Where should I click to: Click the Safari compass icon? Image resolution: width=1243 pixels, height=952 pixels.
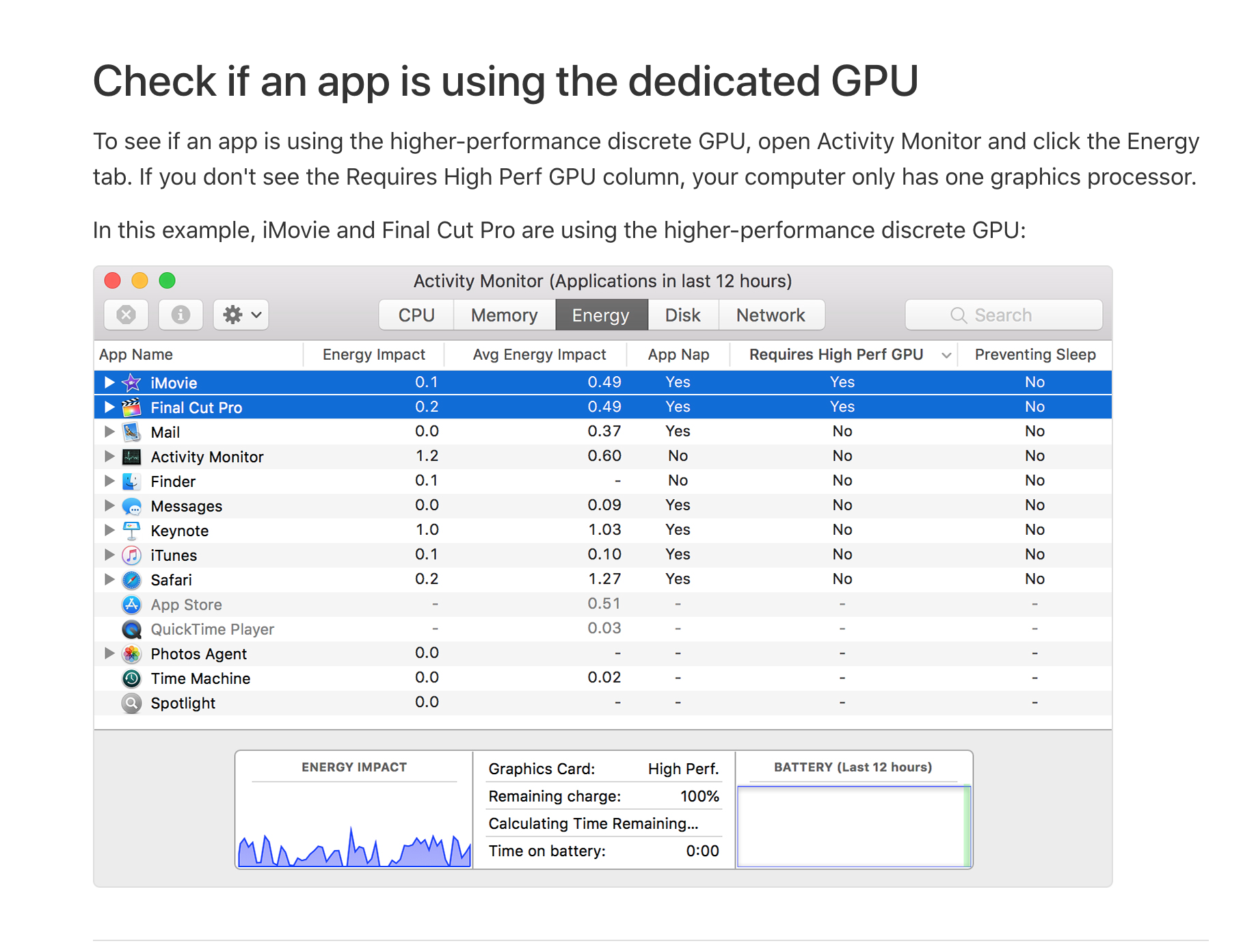(131, 580)
